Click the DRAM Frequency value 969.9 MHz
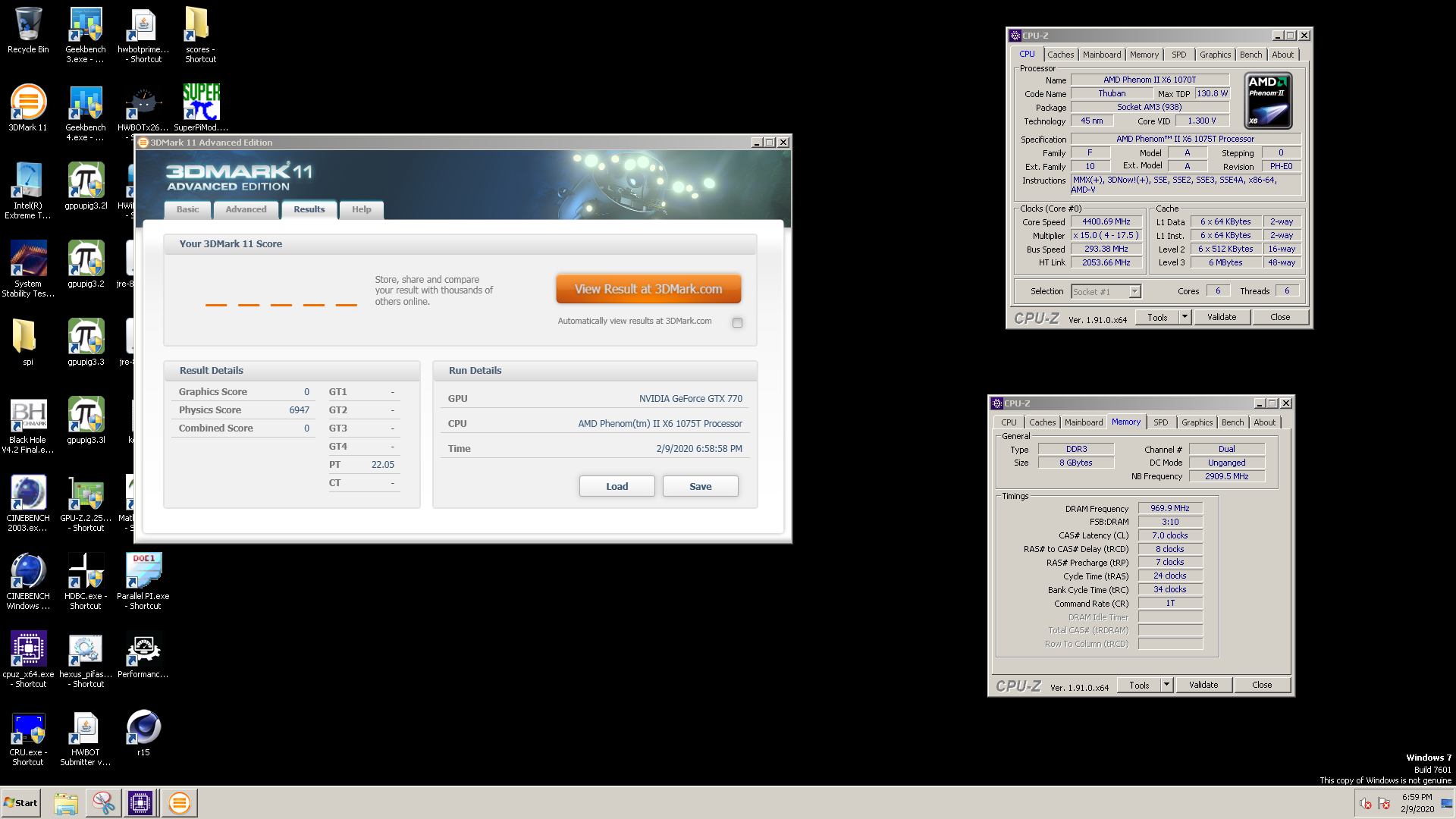The image size is (1456, 819). point(1169,508)
